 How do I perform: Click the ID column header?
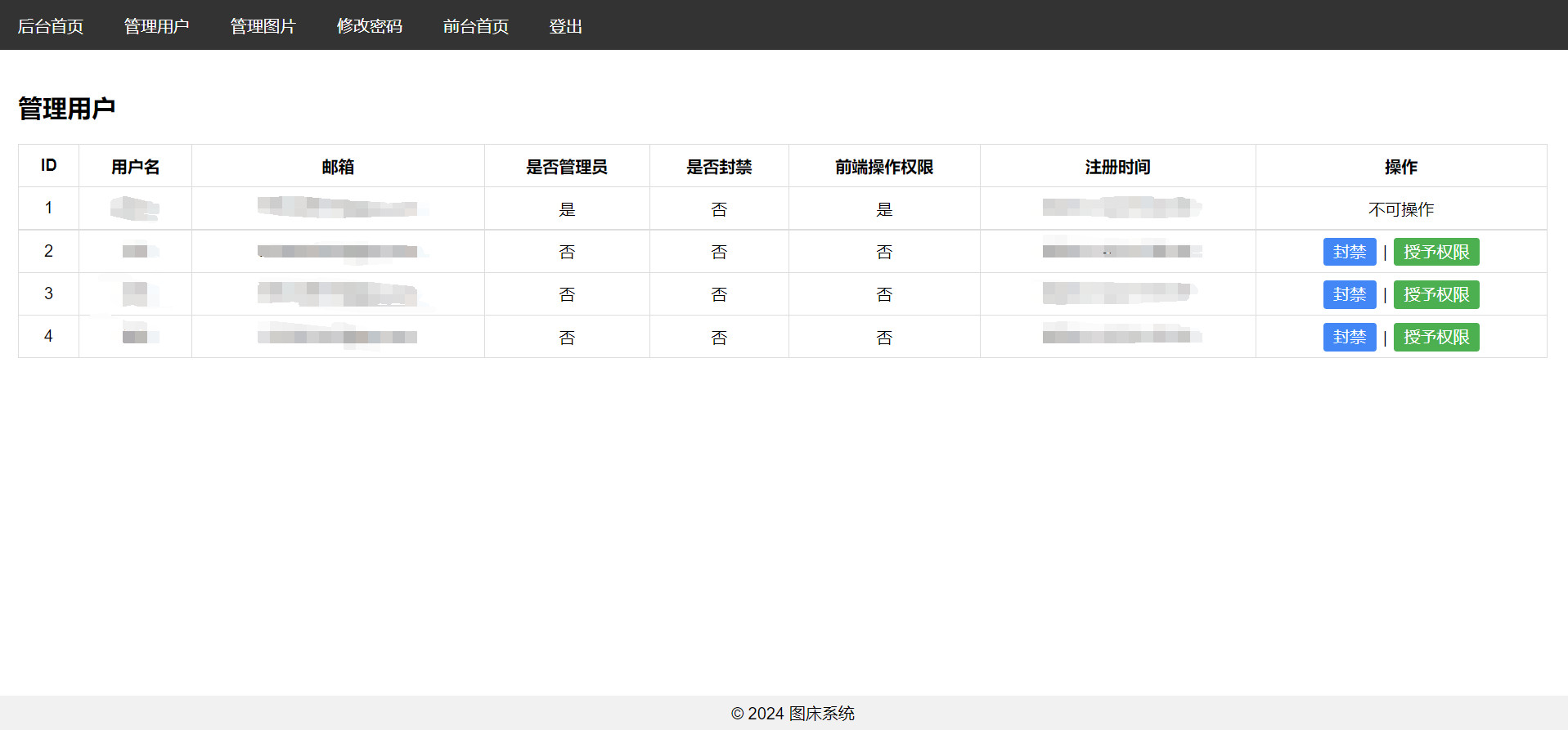[x=49, y=166]
